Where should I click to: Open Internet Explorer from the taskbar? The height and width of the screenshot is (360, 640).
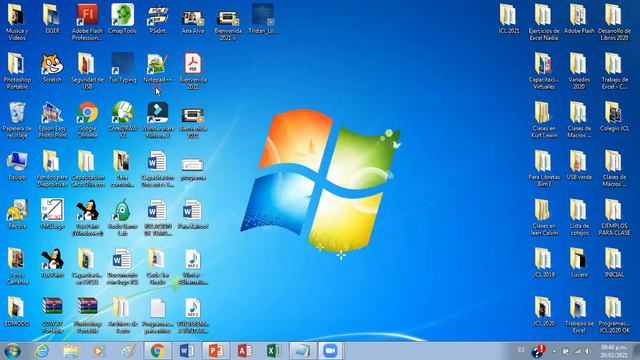click(42, 351)
